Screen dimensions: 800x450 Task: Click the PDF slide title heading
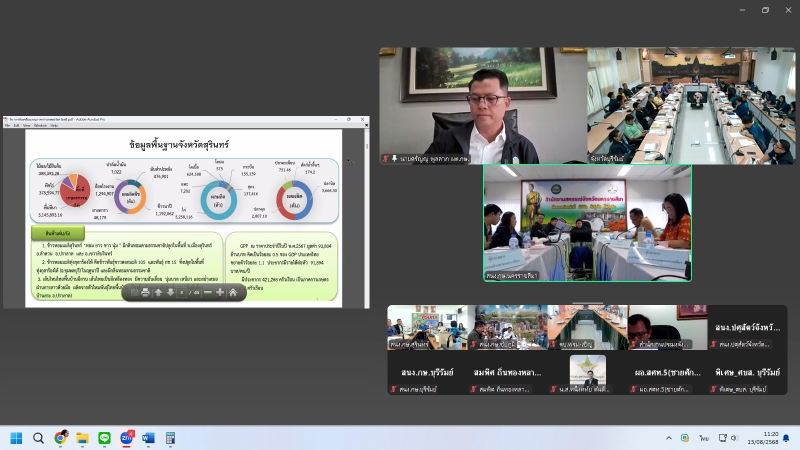(x=179, y=144)
